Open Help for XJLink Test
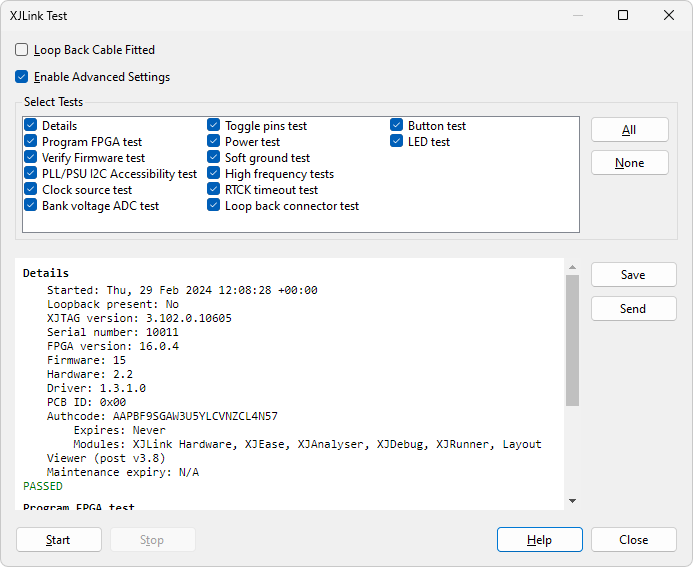693x567 pixels. pyautogui.click(x=539, y=540)
